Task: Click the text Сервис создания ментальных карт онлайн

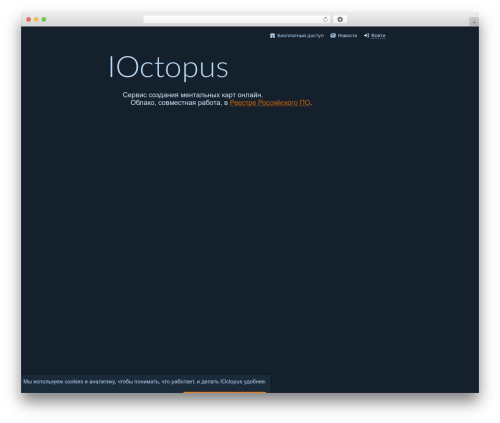Action: point(193,95)
